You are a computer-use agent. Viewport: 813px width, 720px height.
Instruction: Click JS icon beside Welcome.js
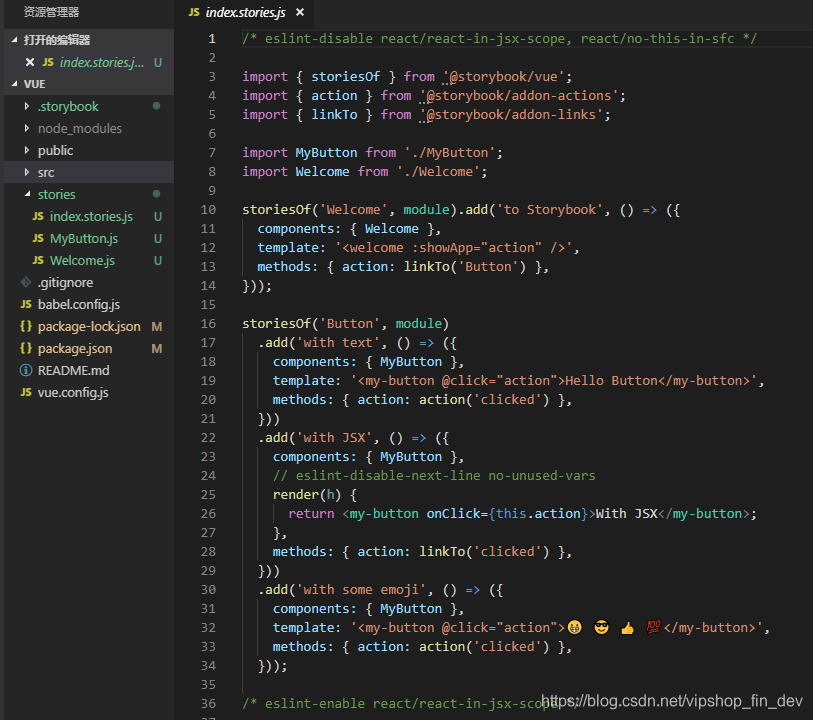(38, 260)
